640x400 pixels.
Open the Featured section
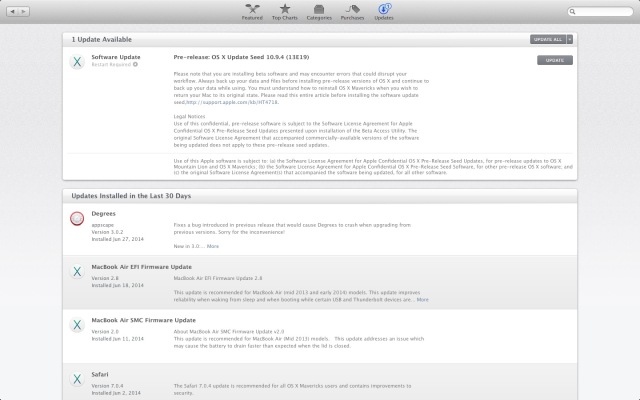tap(252, 12)
